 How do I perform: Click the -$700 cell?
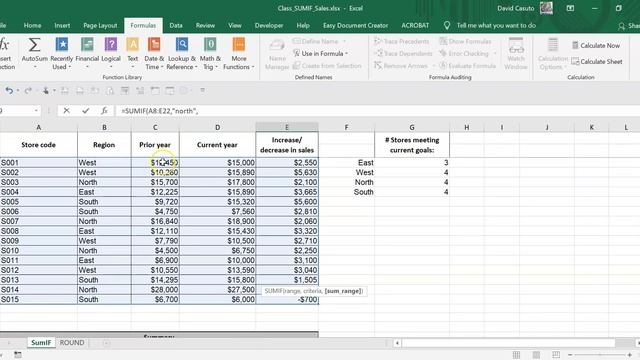click(287, 300)
